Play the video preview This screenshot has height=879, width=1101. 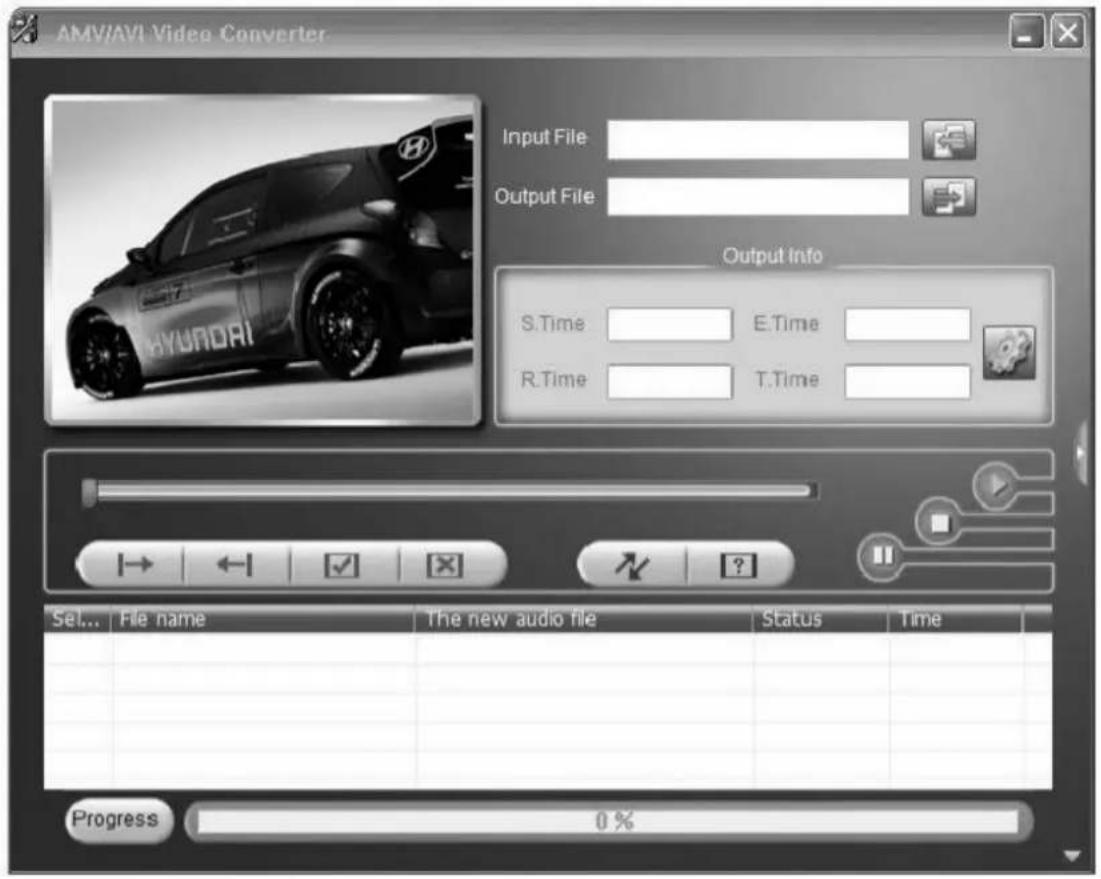pos(996,485)
